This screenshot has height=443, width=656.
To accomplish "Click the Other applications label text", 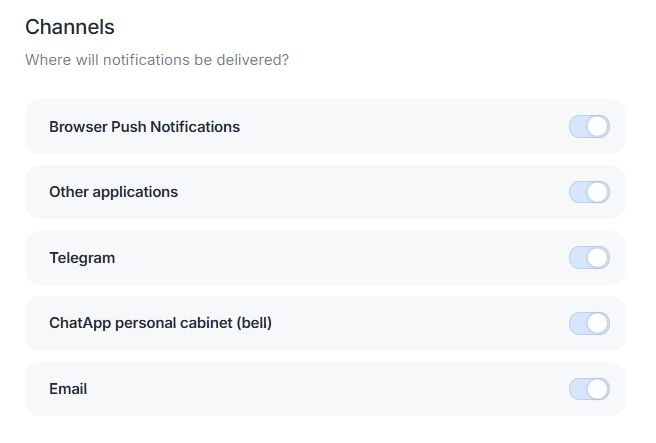I will (113, 192).
